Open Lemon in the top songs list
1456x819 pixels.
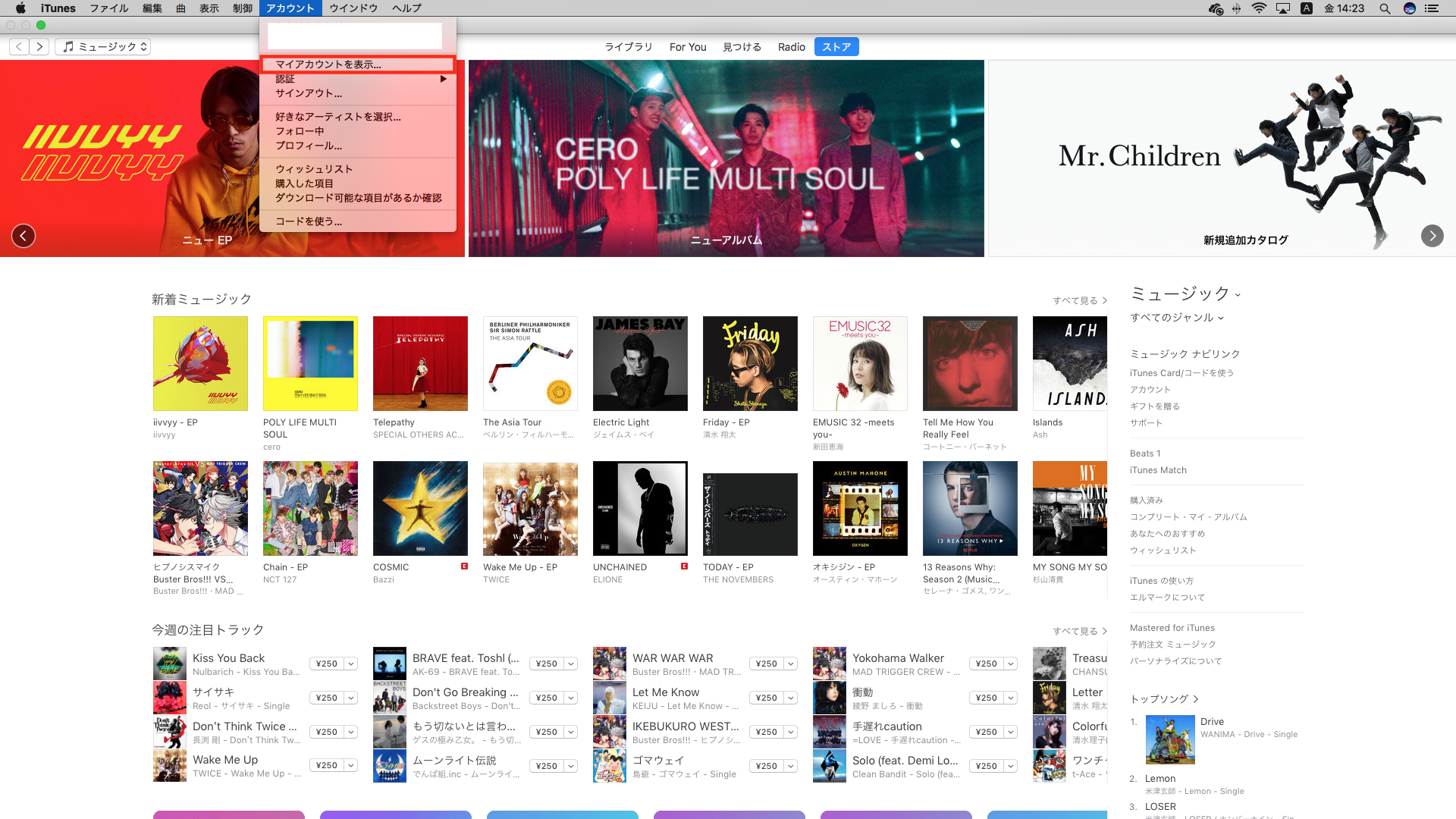point(1160,779)
